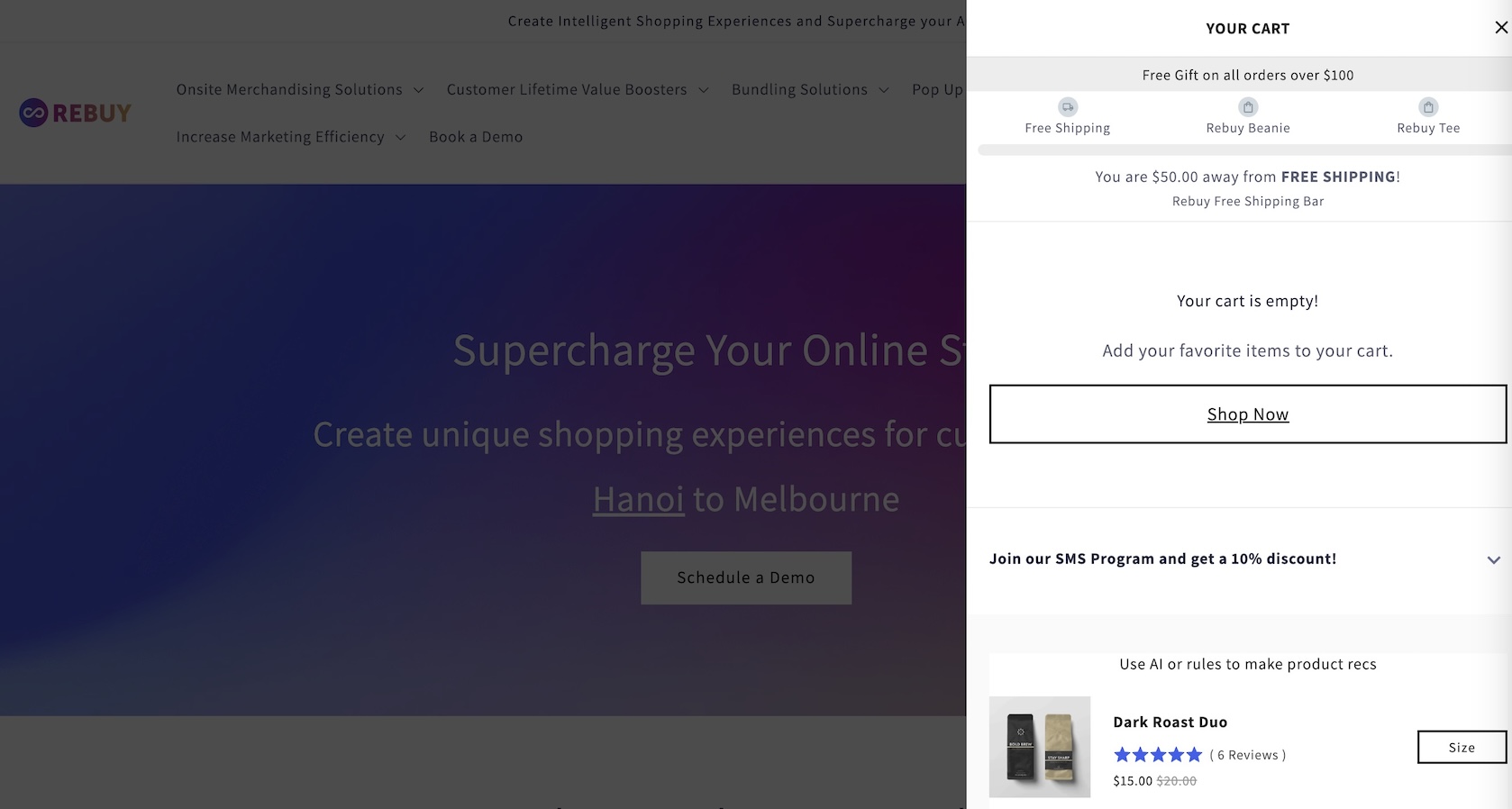
Task: Click the 'YOUR CART' heading
Action: coord(1248,29)
